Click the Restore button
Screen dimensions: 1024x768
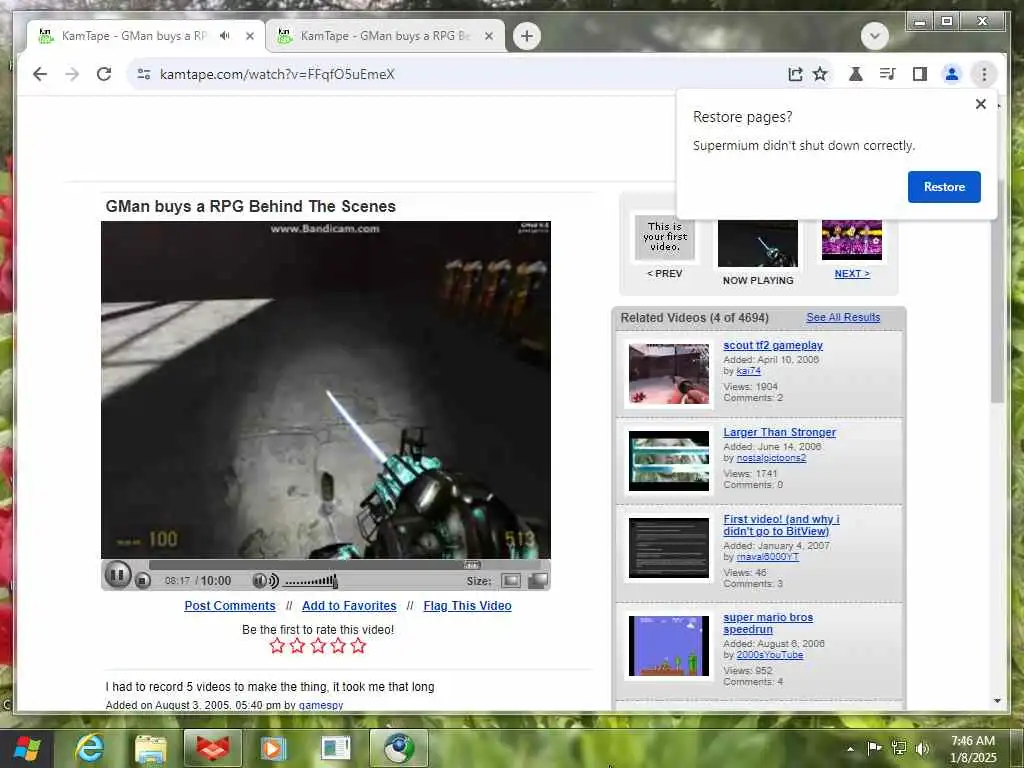click(944, 187)
